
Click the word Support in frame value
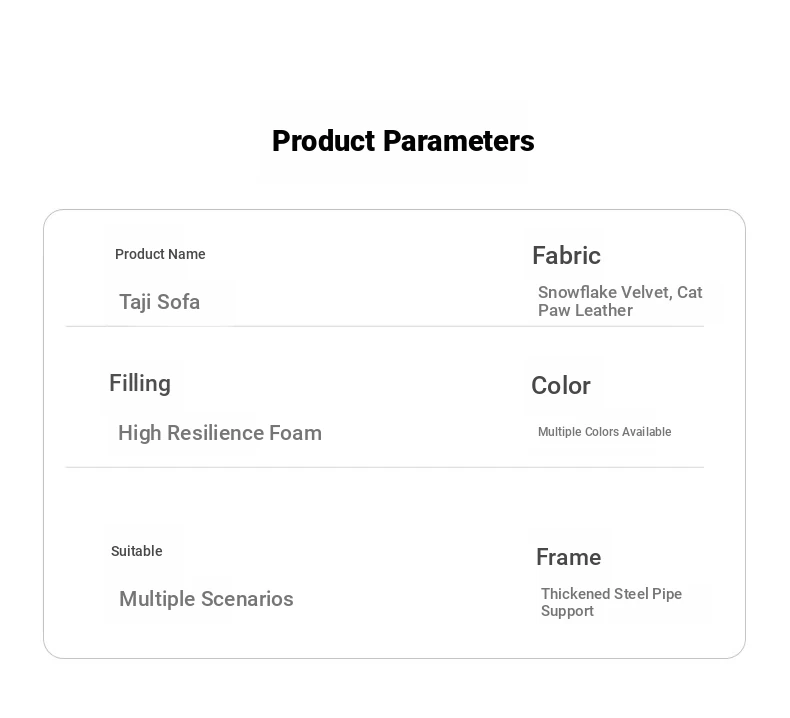(567, 611)
